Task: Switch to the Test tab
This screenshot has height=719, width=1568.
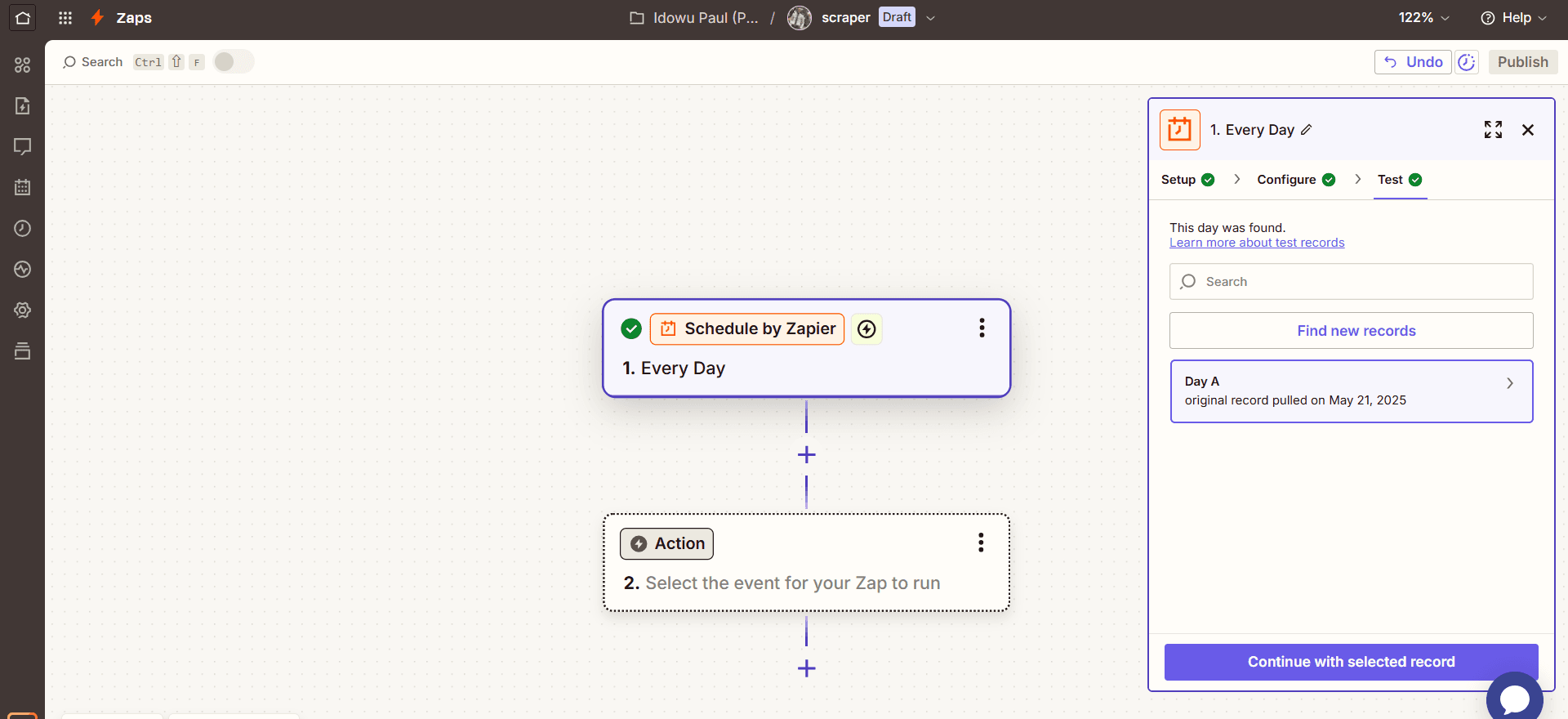Action: click(1400, 180)
